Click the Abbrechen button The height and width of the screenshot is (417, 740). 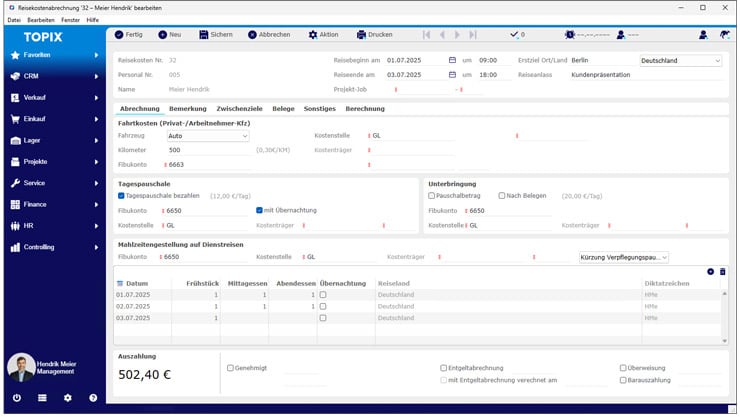coord(267,34)
